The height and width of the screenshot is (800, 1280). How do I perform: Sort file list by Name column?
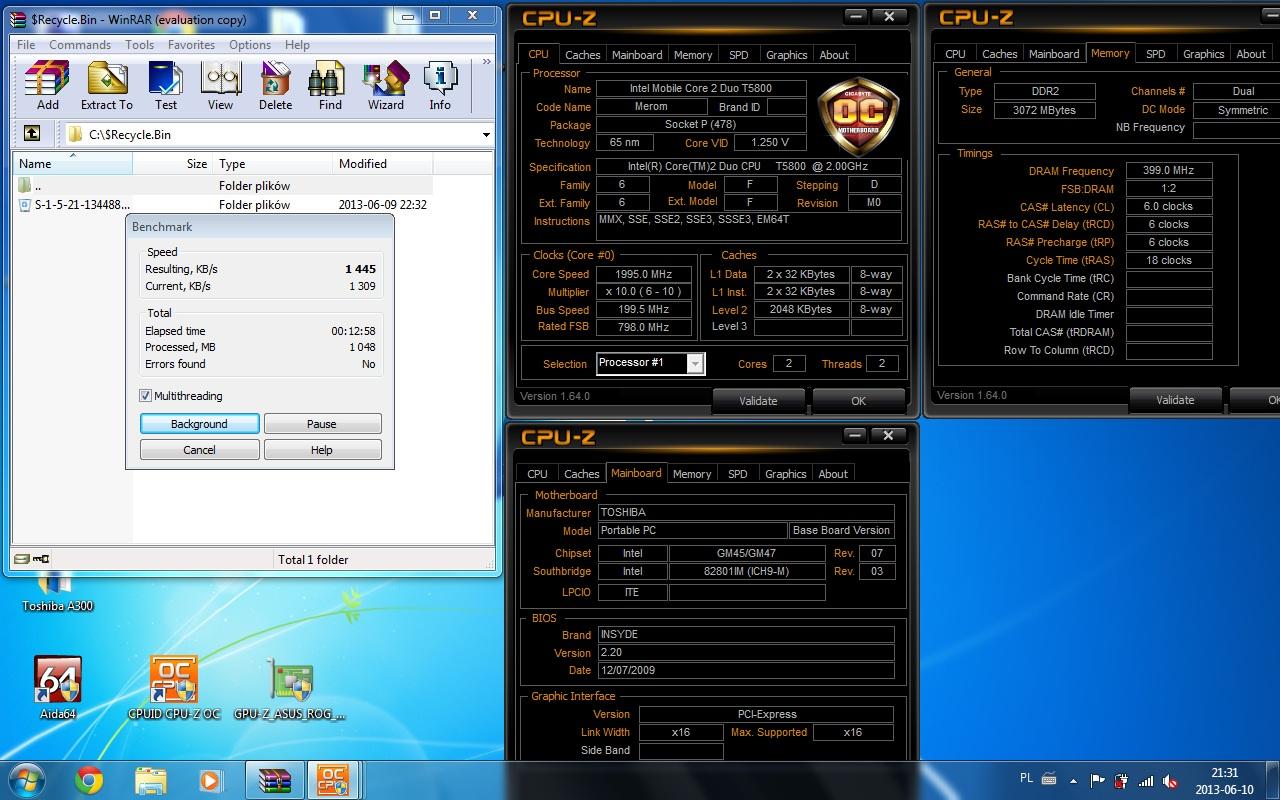[72, 164]
